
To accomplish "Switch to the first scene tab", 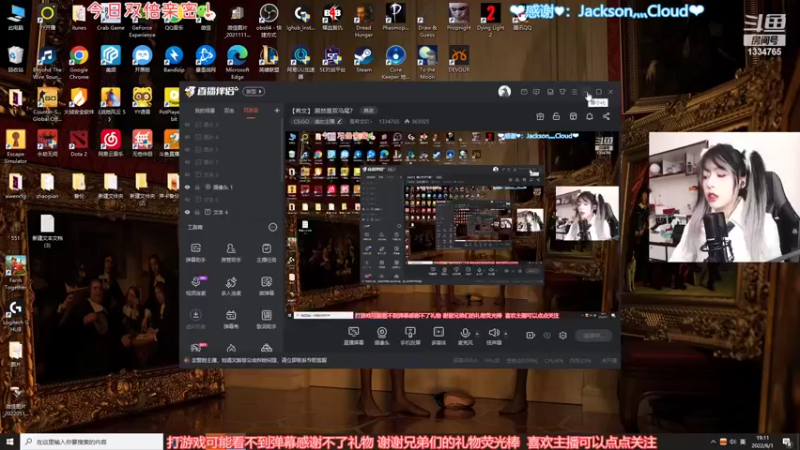I will pos(205,111).
